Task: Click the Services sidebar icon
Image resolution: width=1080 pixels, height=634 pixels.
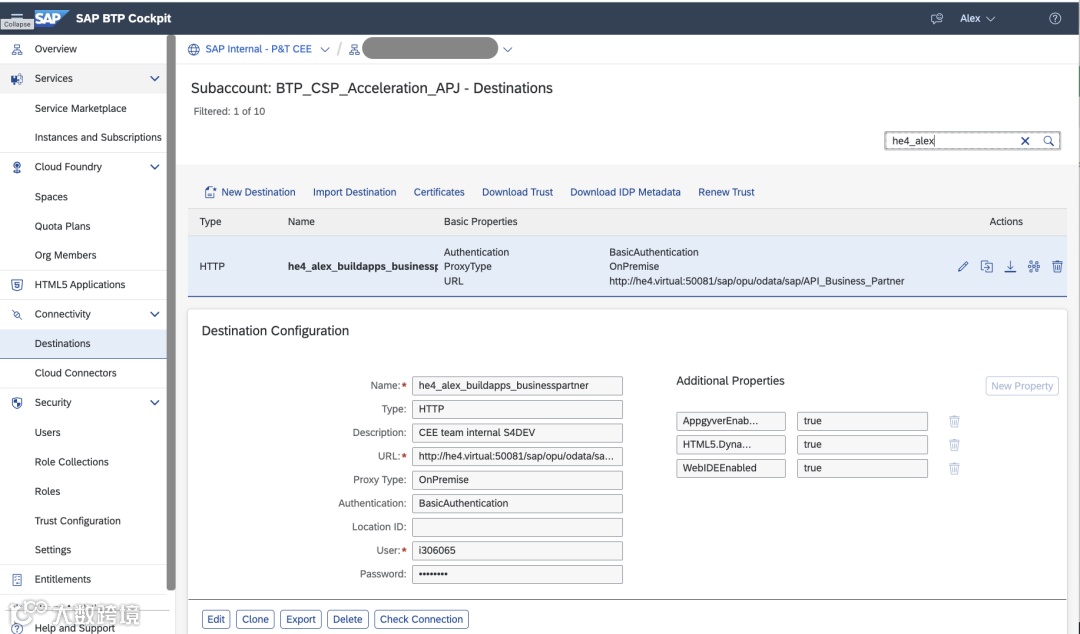Action: 17,79
